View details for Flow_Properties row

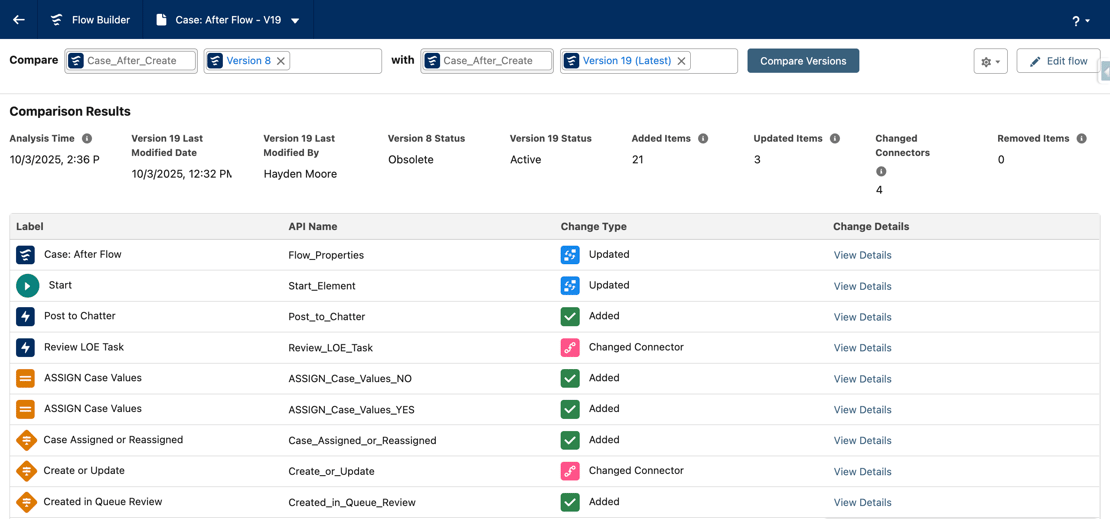coord(862,255)
